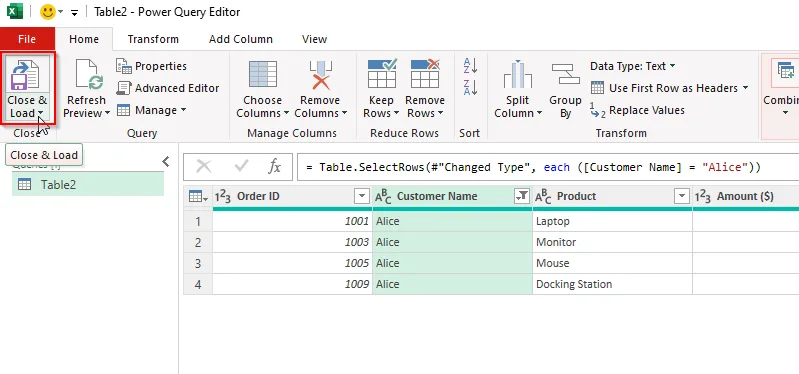Select row number 1 header

coord(198,221)
